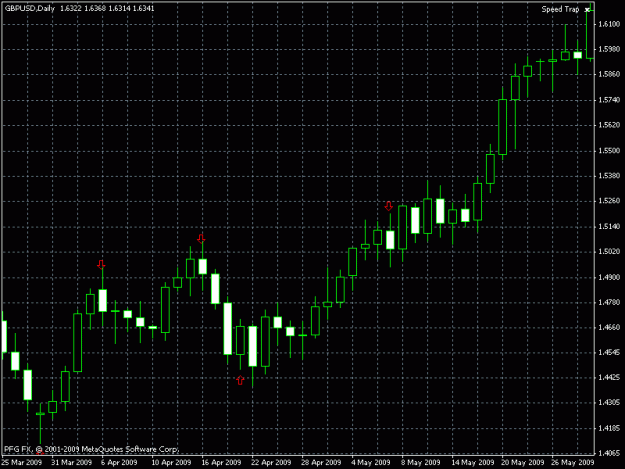
Task: Click the 1.5140 price axis label
Action: click(x=609, y=226)
